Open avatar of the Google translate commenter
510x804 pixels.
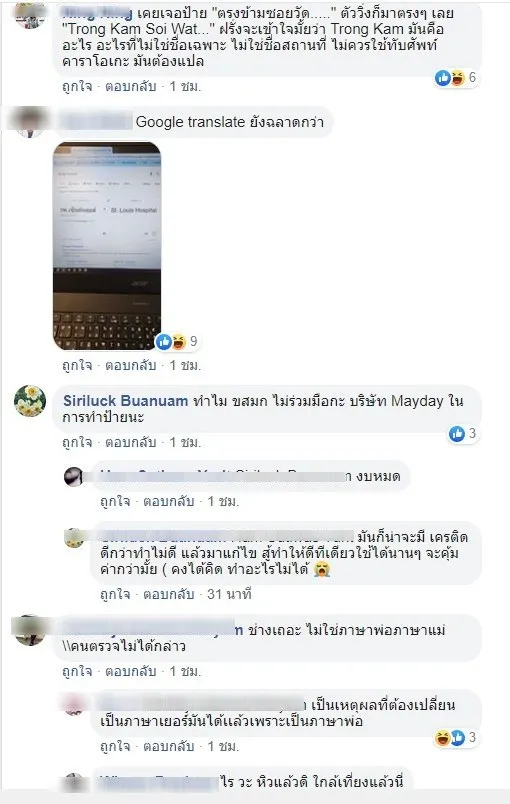click(30, 122)
